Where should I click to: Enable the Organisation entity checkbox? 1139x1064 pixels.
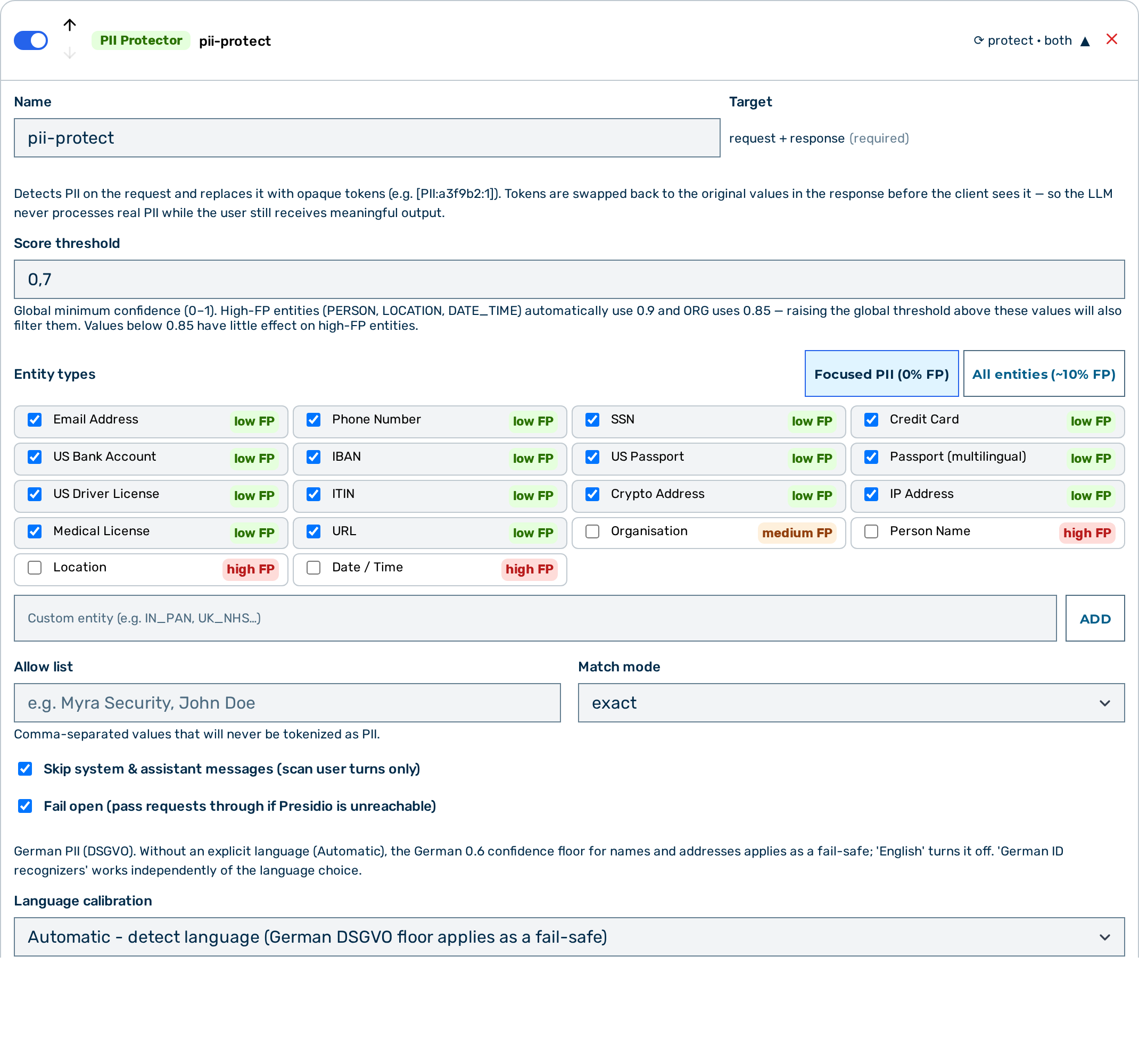pos(592,531)
